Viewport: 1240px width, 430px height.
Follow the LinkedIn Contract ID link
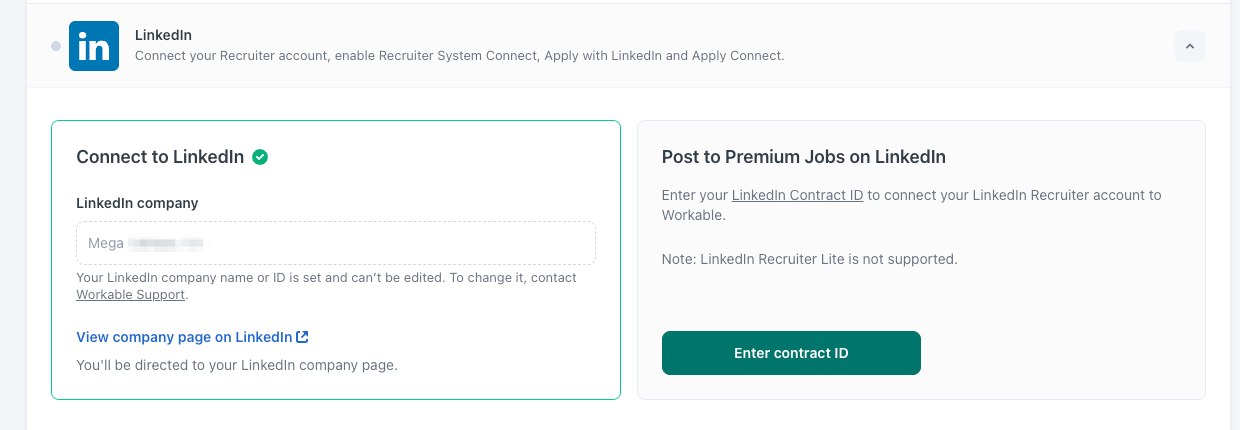pos(797,195)
